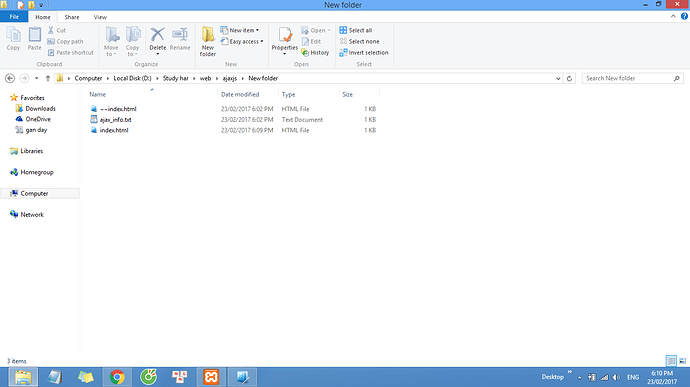Collapse the ribbon with the chevron

coord(673,16)
